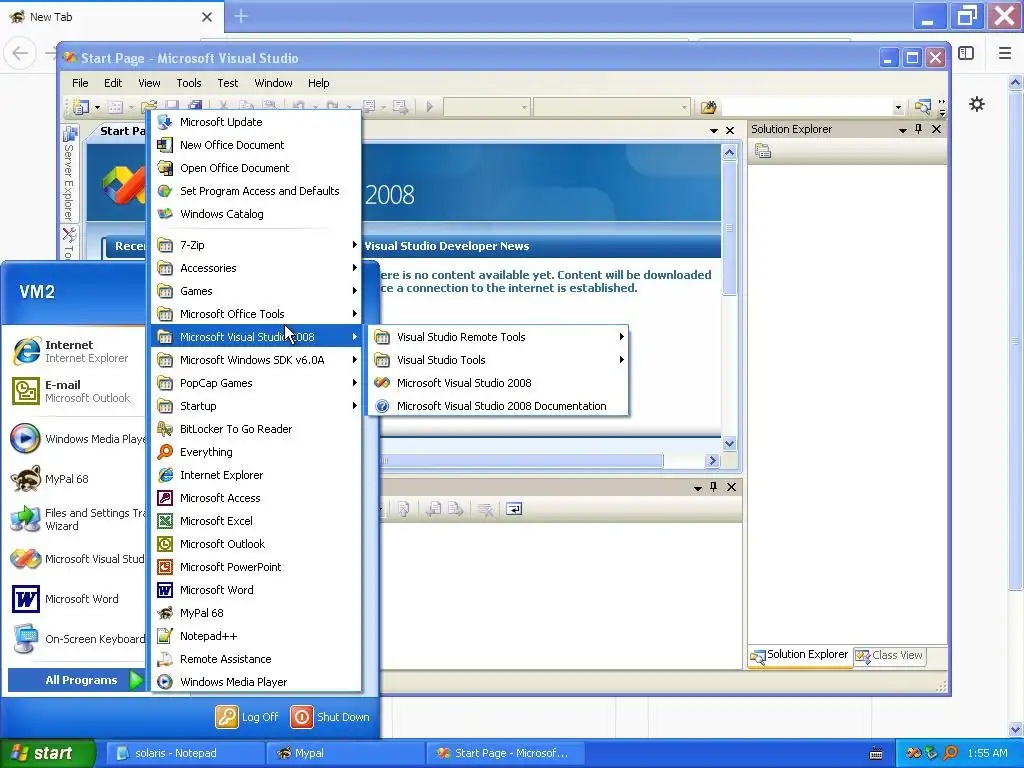Open the Test menu
This screenshot has height=768, width=1024.
point(227,83)
